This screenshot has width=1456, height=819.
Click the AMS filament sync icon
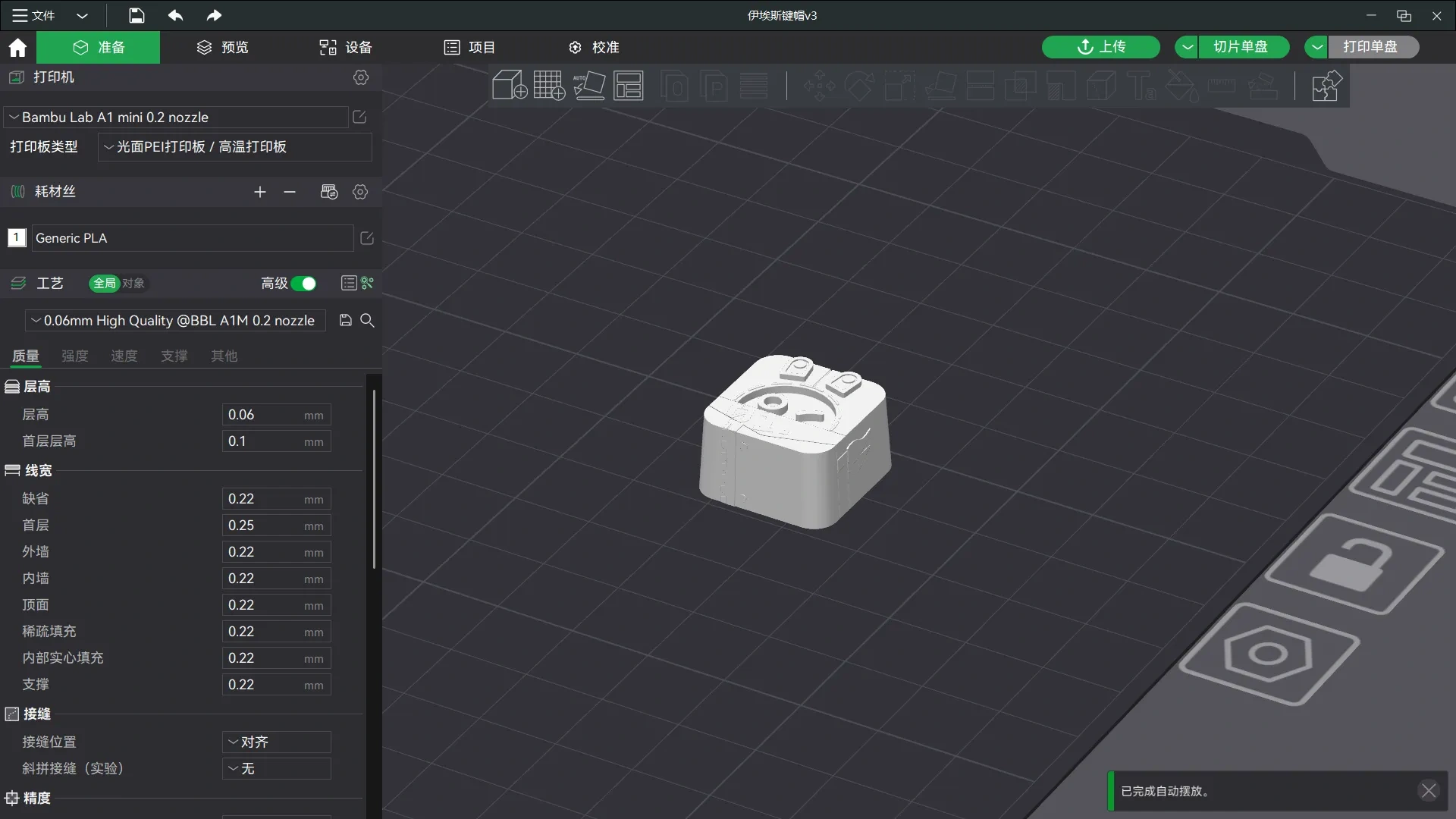pyautogui.click(x=329, y=192)
